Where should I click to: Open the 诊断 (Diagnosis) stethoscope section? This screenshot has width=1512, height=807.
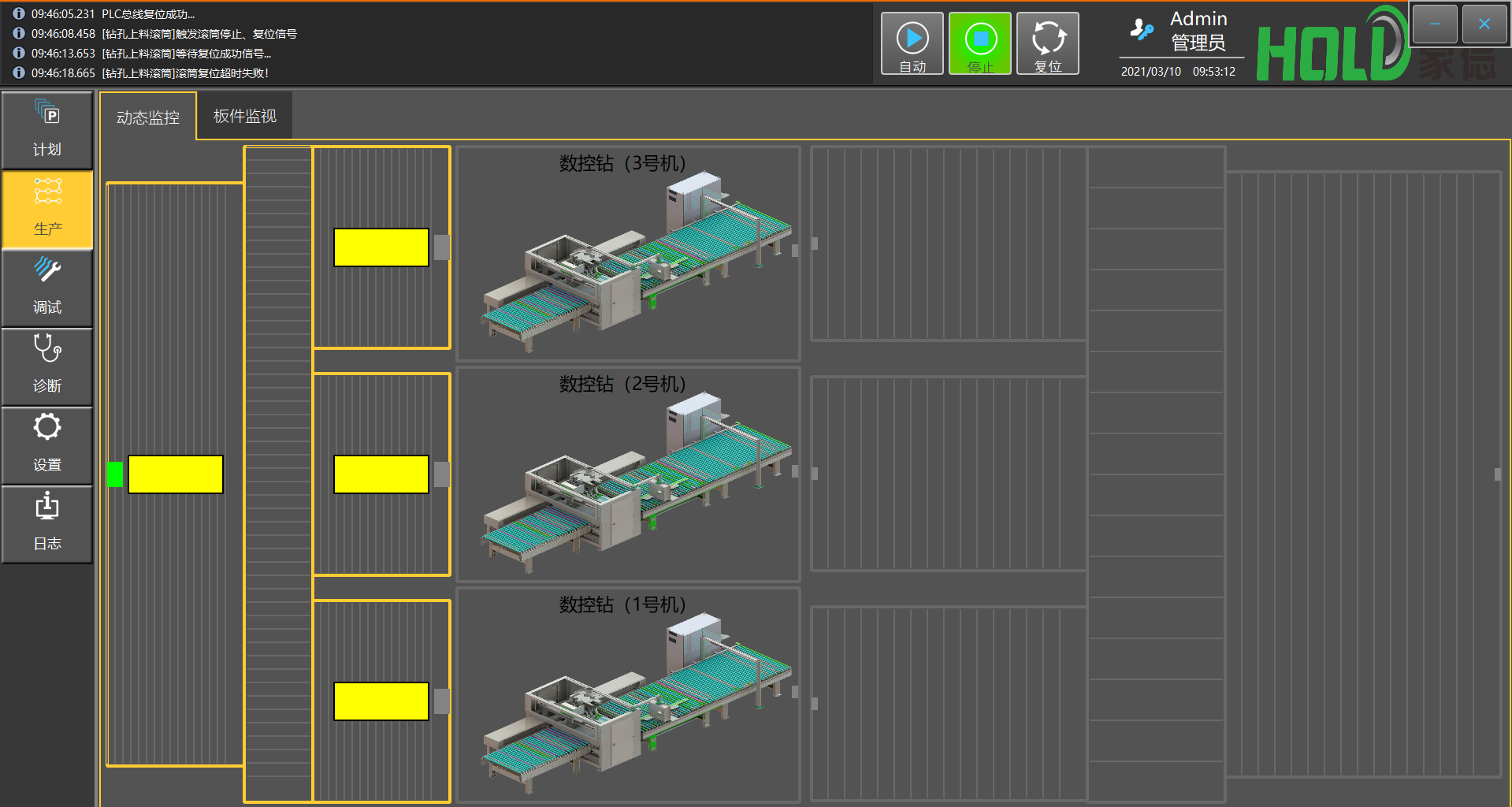(x=47, y=366)
